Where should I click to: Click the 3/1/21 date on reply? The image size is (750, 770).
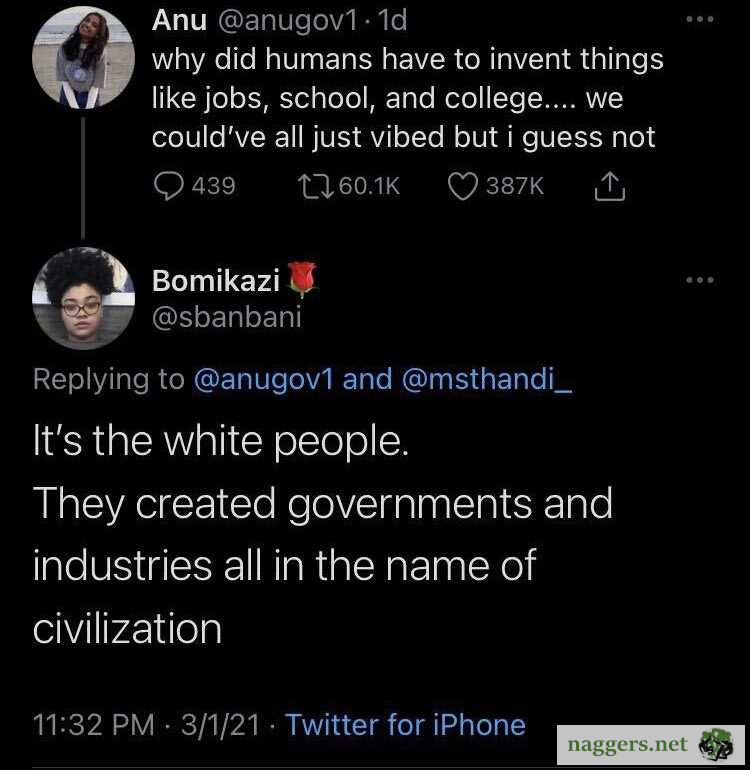(x=217, y=724)
